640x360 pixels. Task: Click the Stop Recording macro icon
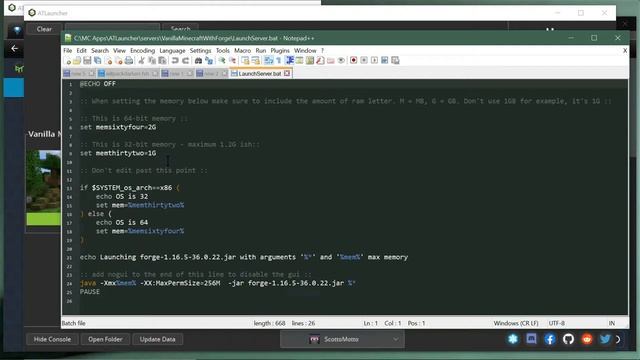364,60
